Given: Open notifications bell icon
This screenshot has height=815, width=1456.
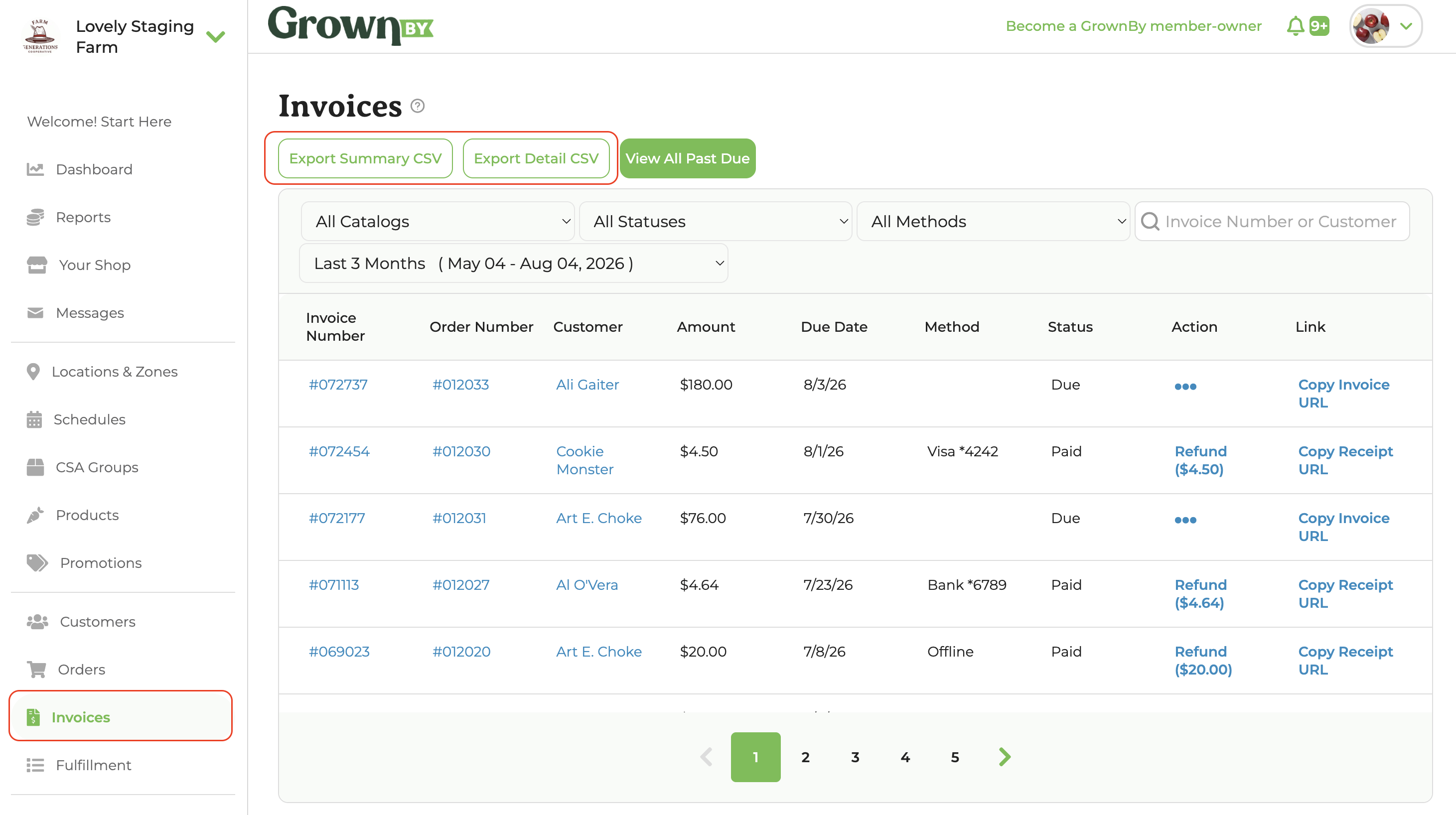Looking at the screenshot, I should 1295,26.
